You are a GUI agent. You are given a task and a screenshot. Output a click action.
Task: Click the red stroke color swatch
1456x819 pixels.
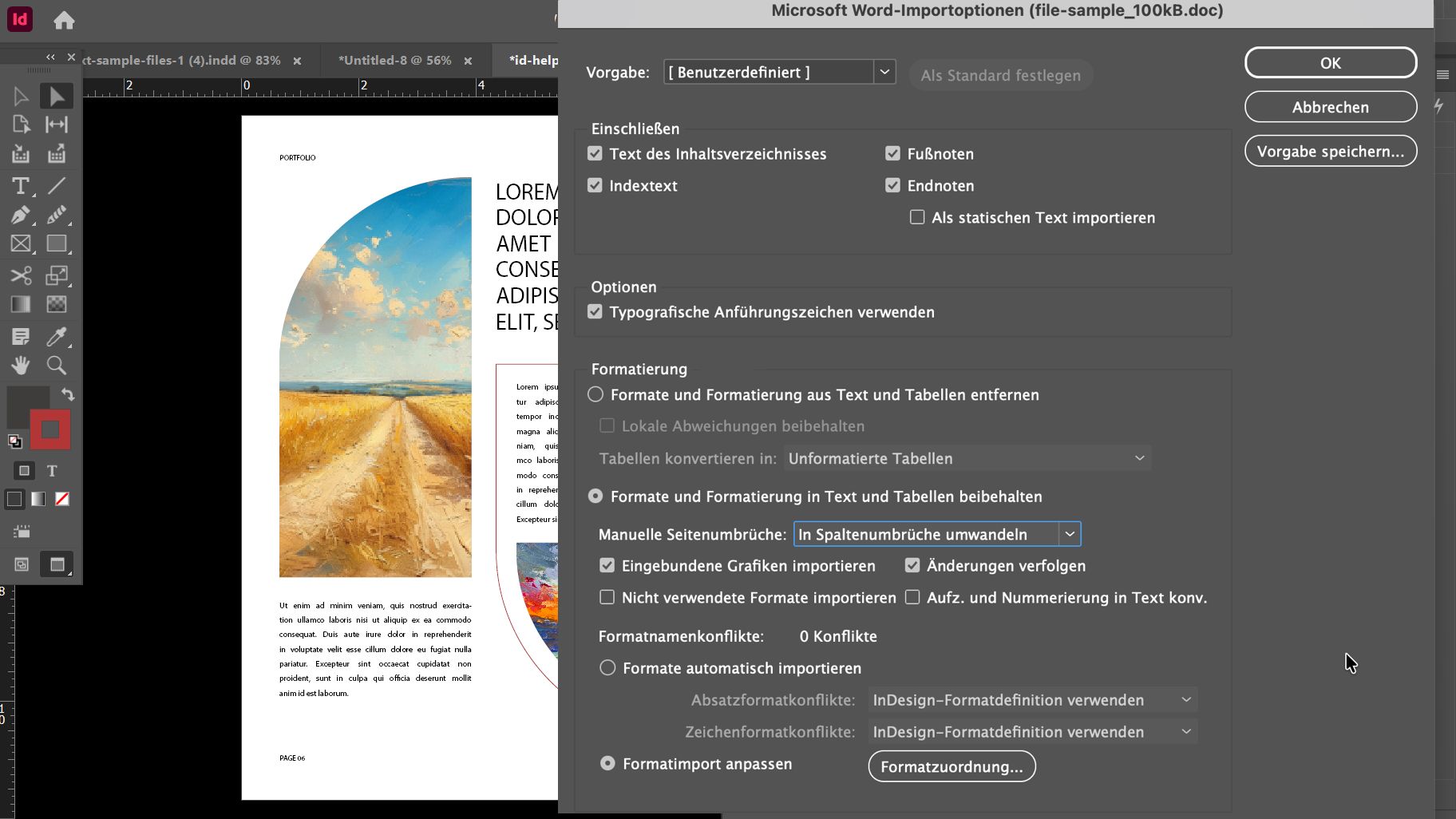click(x=50, y=430)
